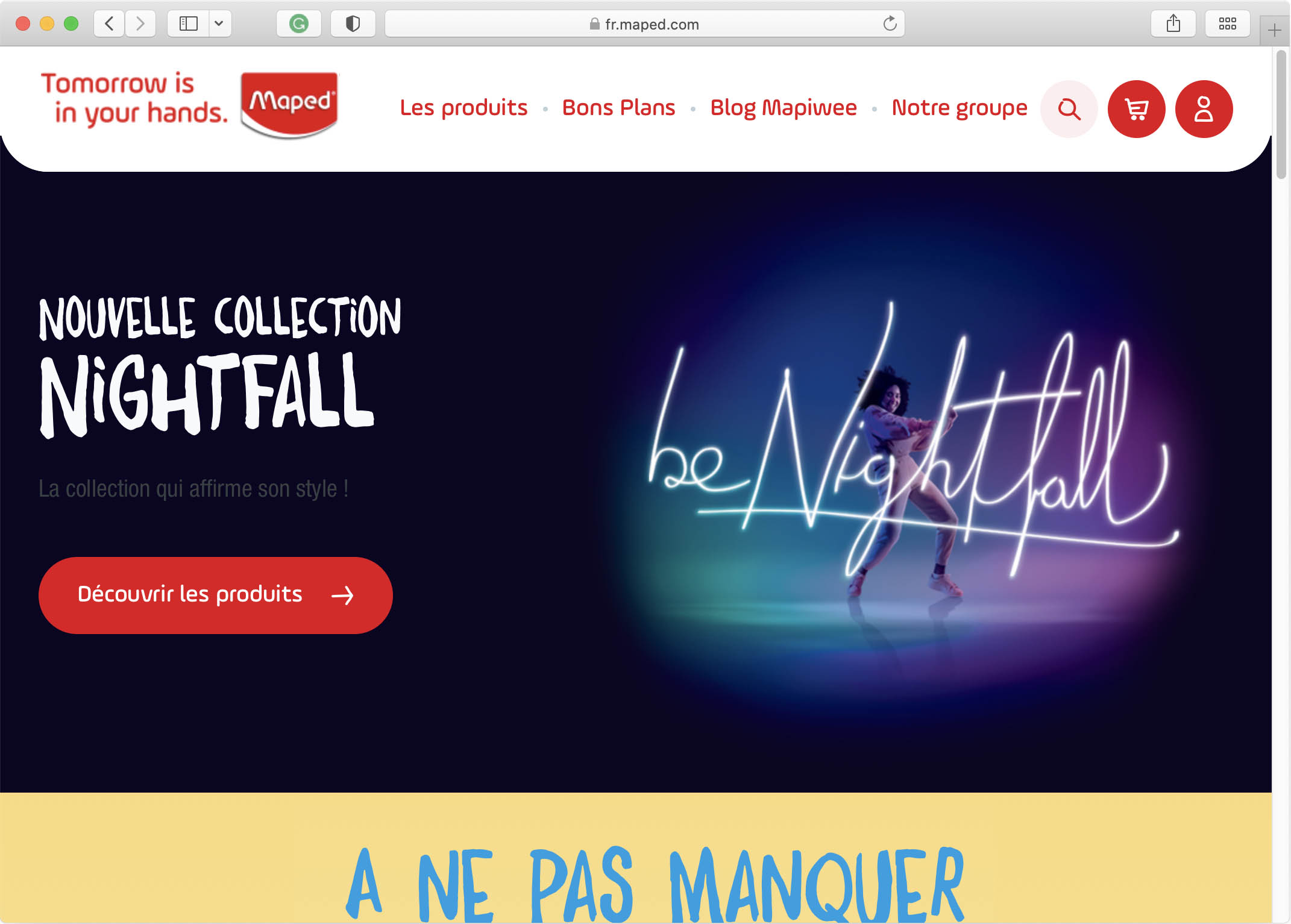This screenshot has height=924, width=1291.
Task: Open the Les produits menu
Action: pos(463,108)
